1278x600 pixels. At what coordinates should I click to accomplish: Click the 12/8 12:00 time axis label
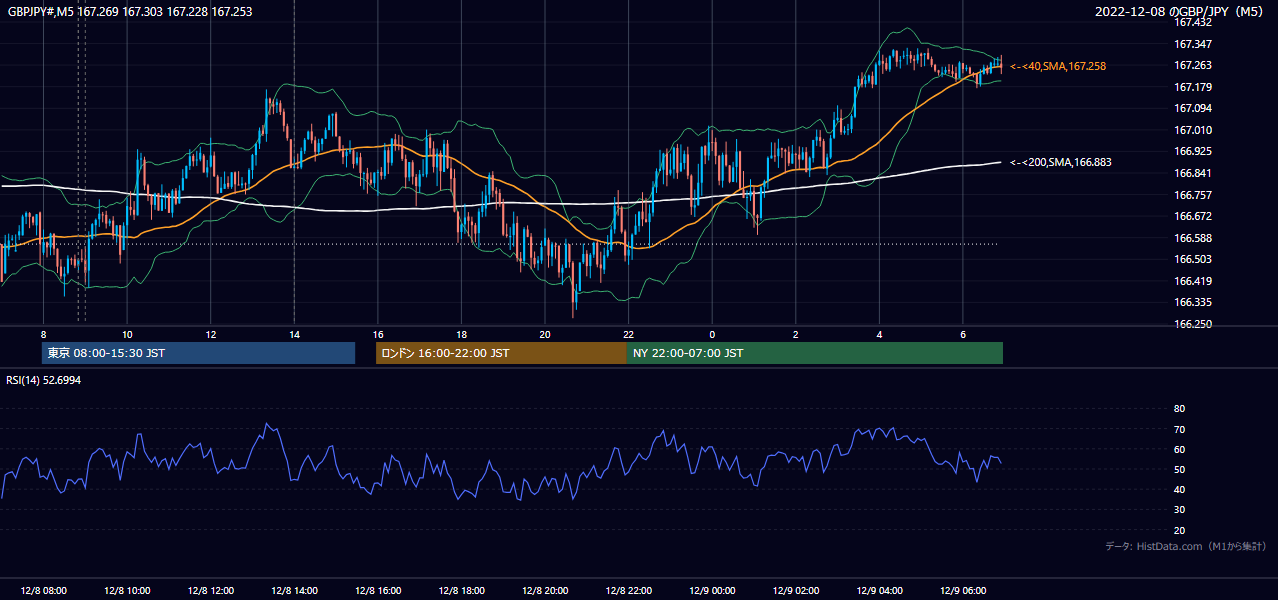[210, 591]
